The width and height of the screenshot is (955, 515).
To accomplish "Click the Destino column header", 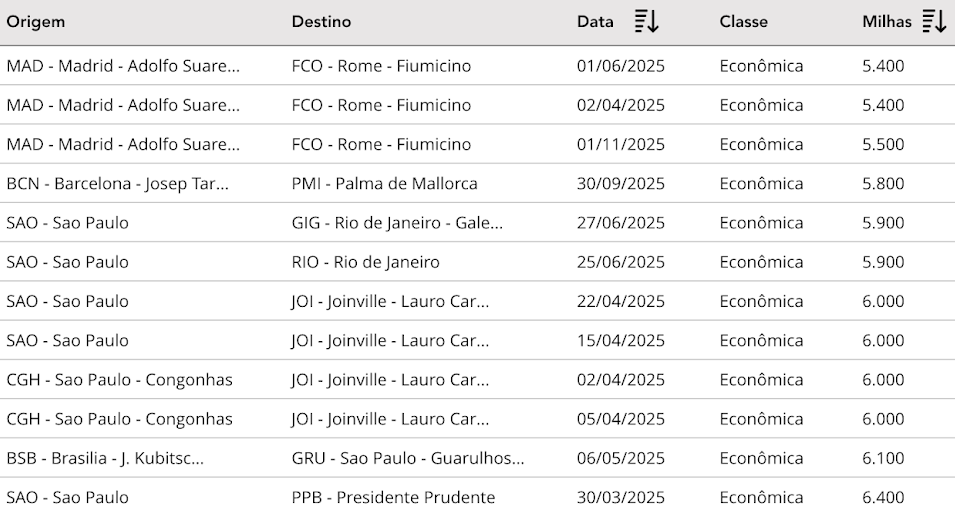I will pos(321,22).
